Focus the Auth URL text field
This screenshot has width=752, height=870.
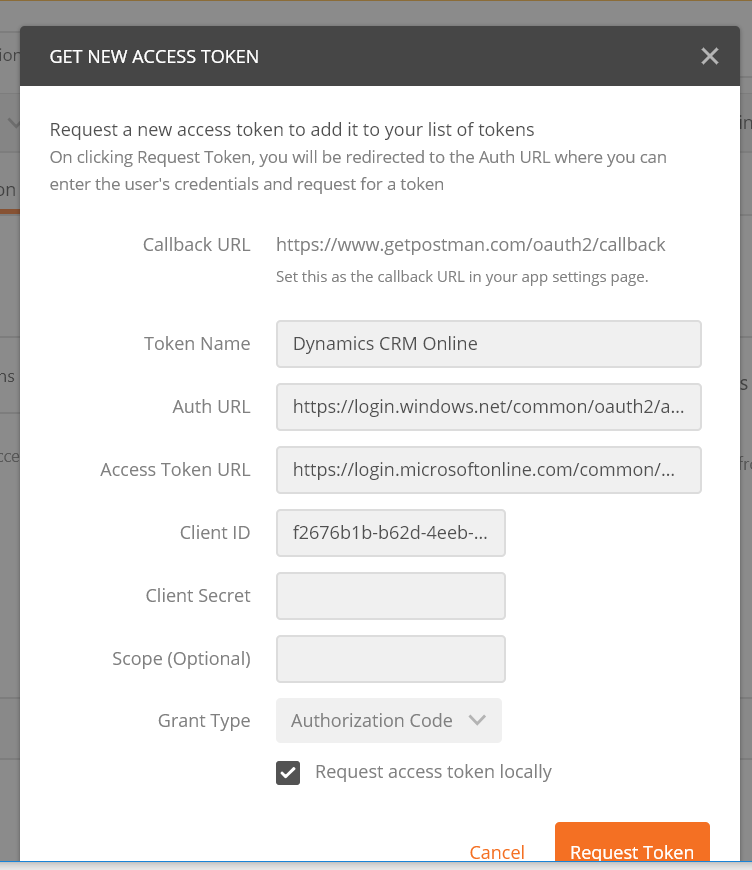(x=488, y=406)
